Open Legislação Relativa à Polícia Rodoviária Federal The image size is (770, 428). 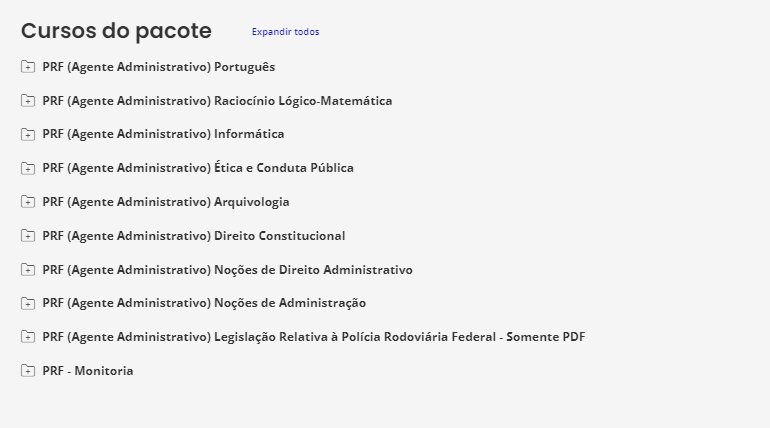point(313,337)
